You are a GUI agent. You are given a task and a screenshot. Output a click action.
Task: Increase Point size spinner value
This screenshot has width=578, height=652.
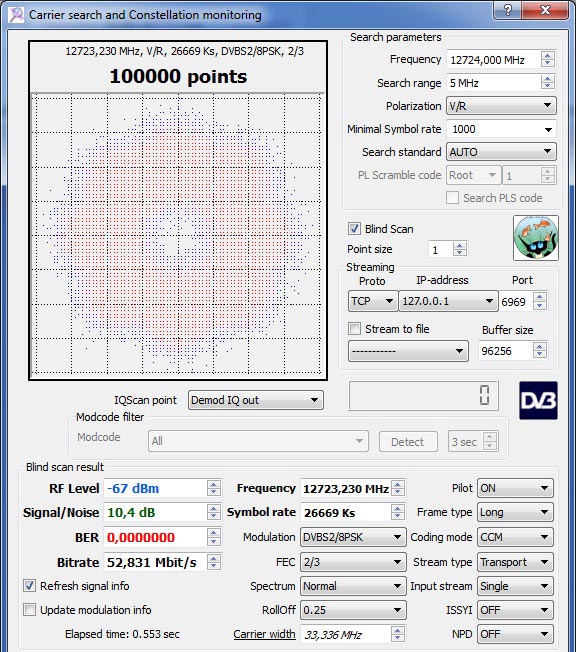coord(459,246)
